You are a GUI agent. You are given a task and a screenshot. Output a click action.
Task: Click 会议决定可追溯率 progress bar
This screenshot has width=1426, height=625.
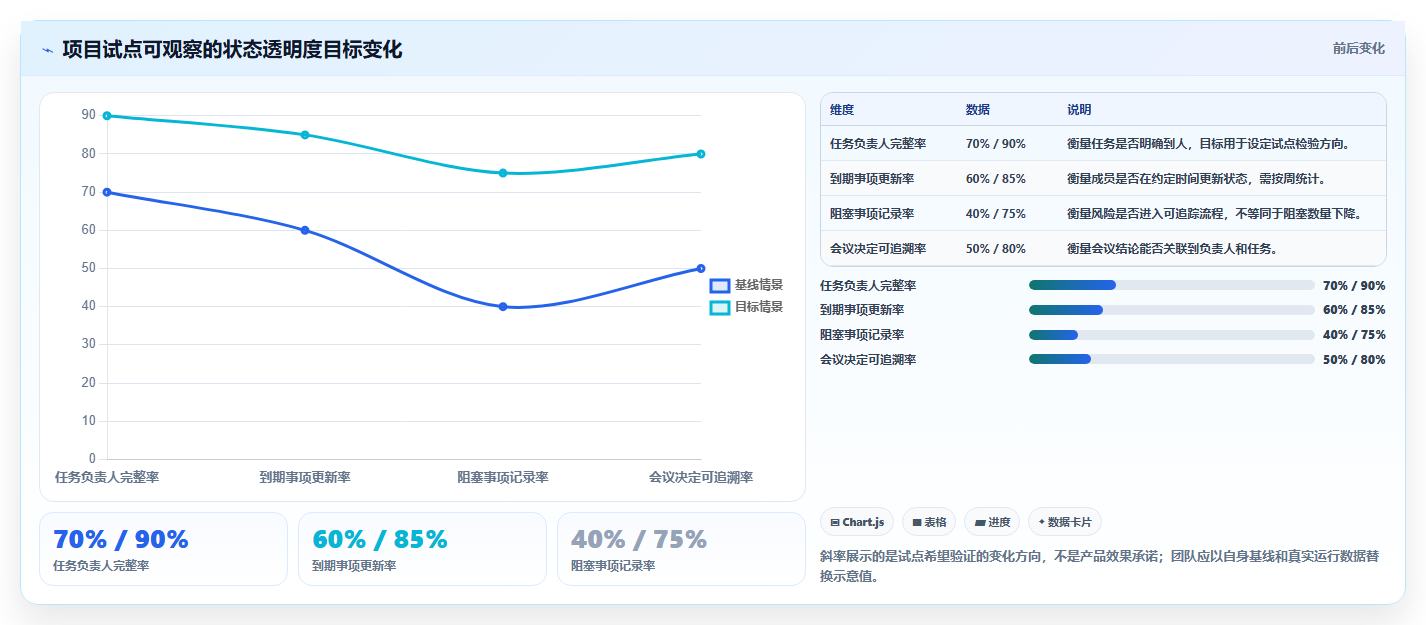coord(1171,359)
